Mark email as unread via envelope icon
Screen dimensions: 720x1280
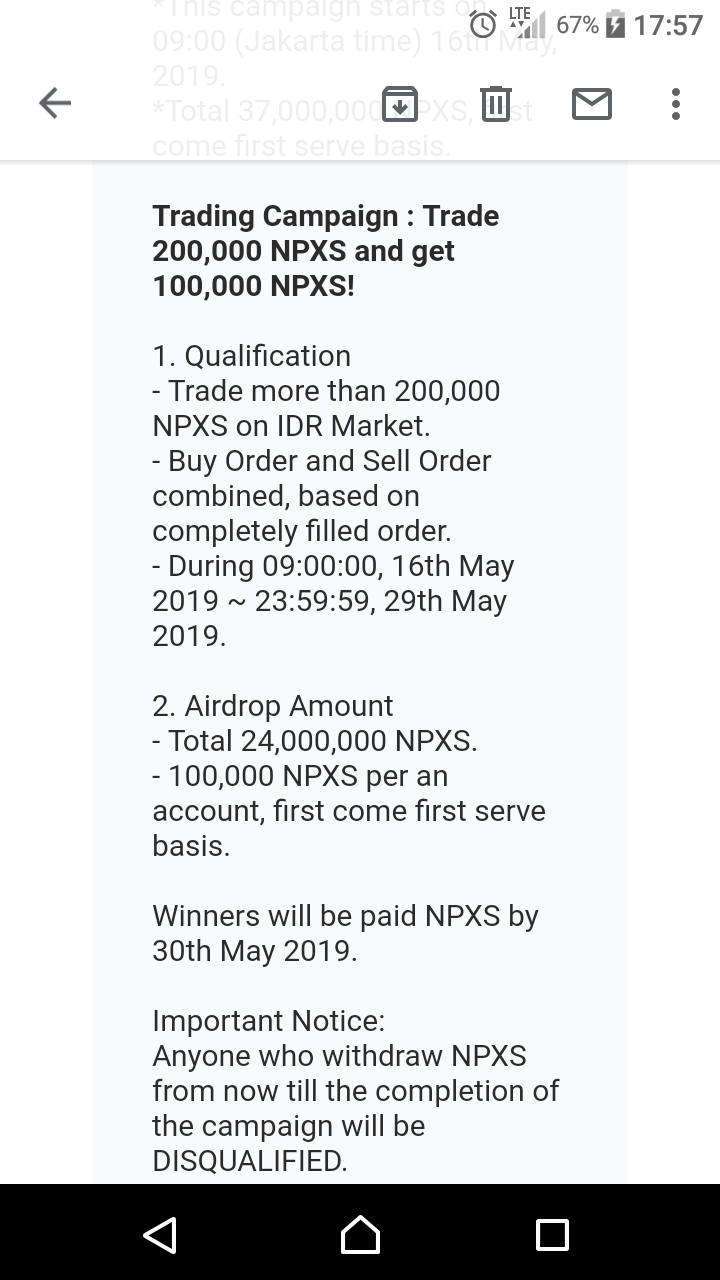(591, 104)
